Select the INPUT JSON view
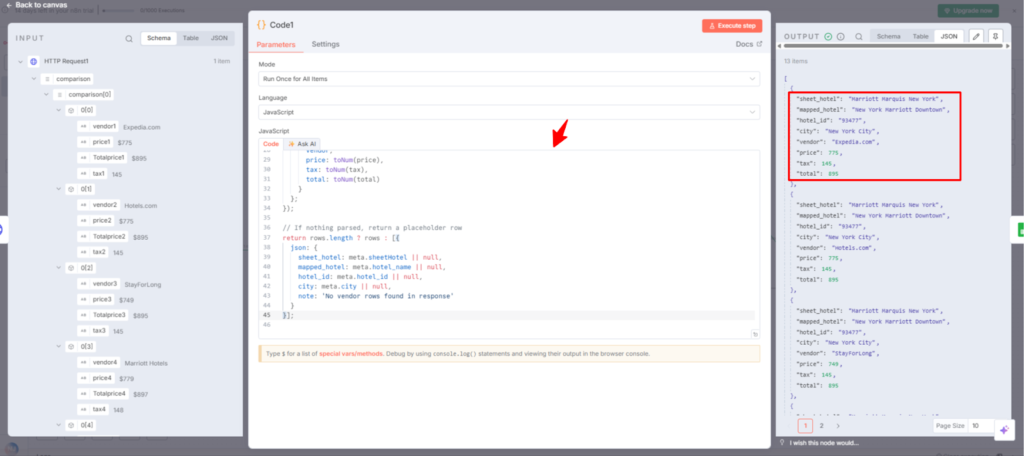The width and height of the screenshot is (1024, 456). click(219, 38)
